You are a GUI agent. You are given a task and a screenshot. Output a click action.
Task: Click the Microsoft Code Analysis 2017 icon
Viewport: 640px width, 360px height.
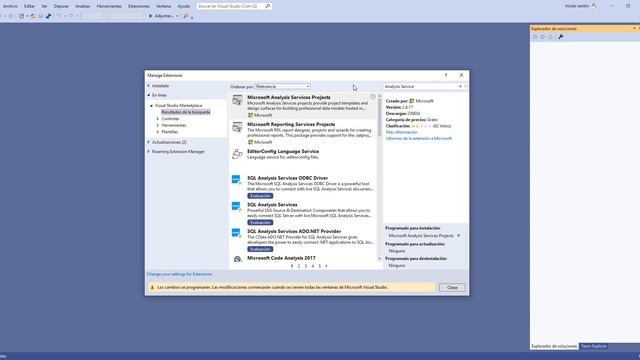pos(238,259)
